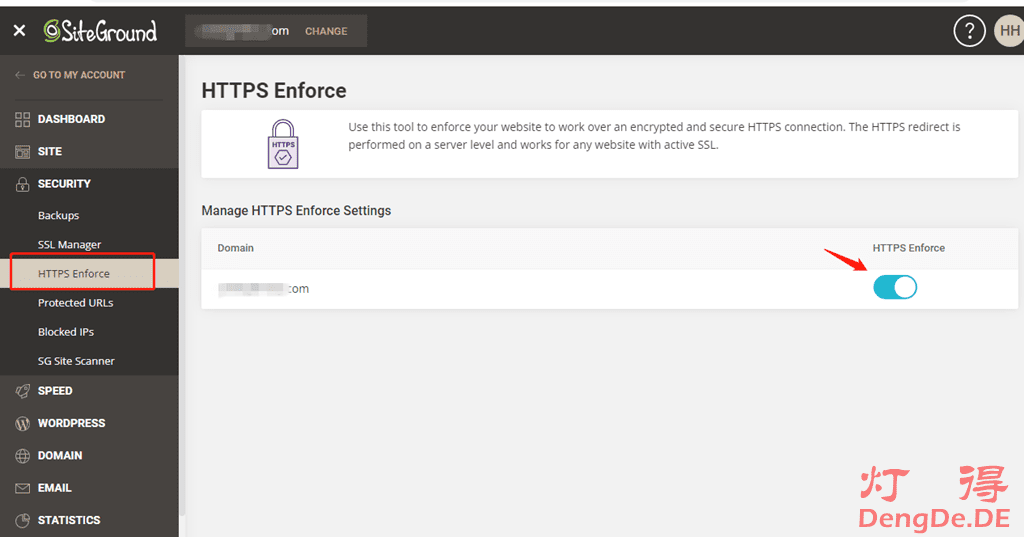
Task: Expand the Speed menu section
Action: pyautogui.click(x=55, y=391)
